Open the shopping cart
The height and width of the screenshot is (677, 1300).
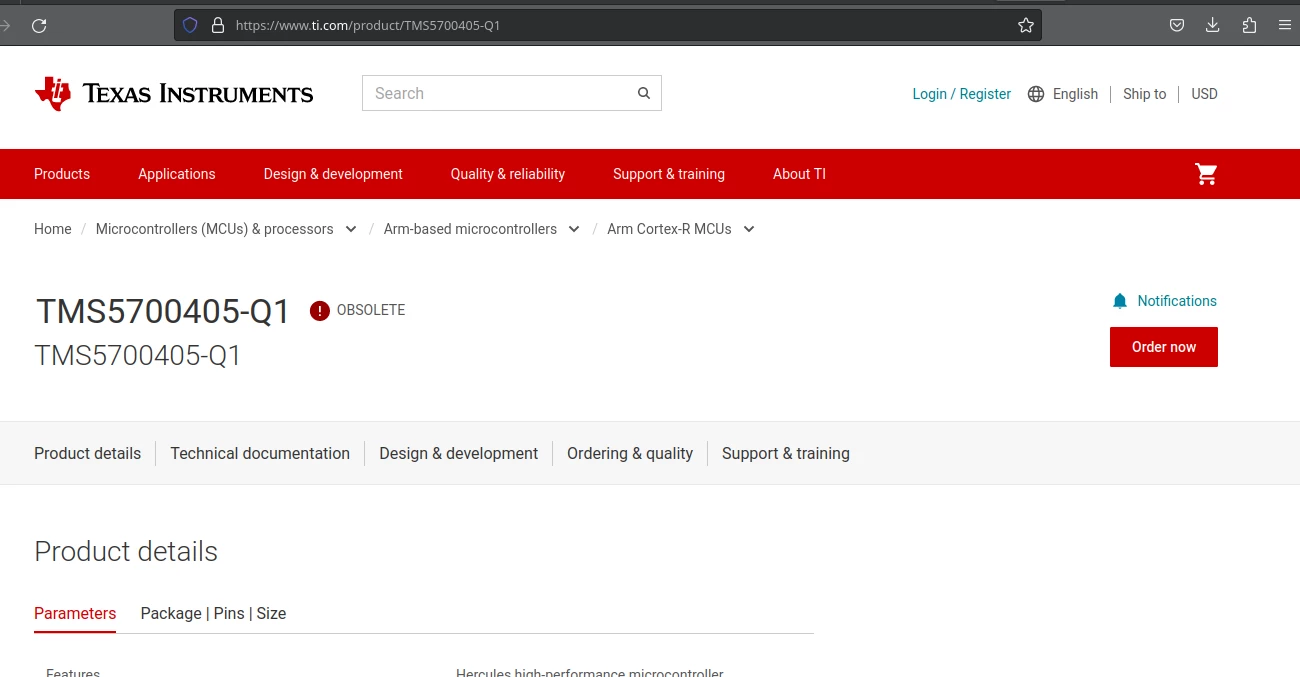pyautogui.click(x=1206, y=174)
